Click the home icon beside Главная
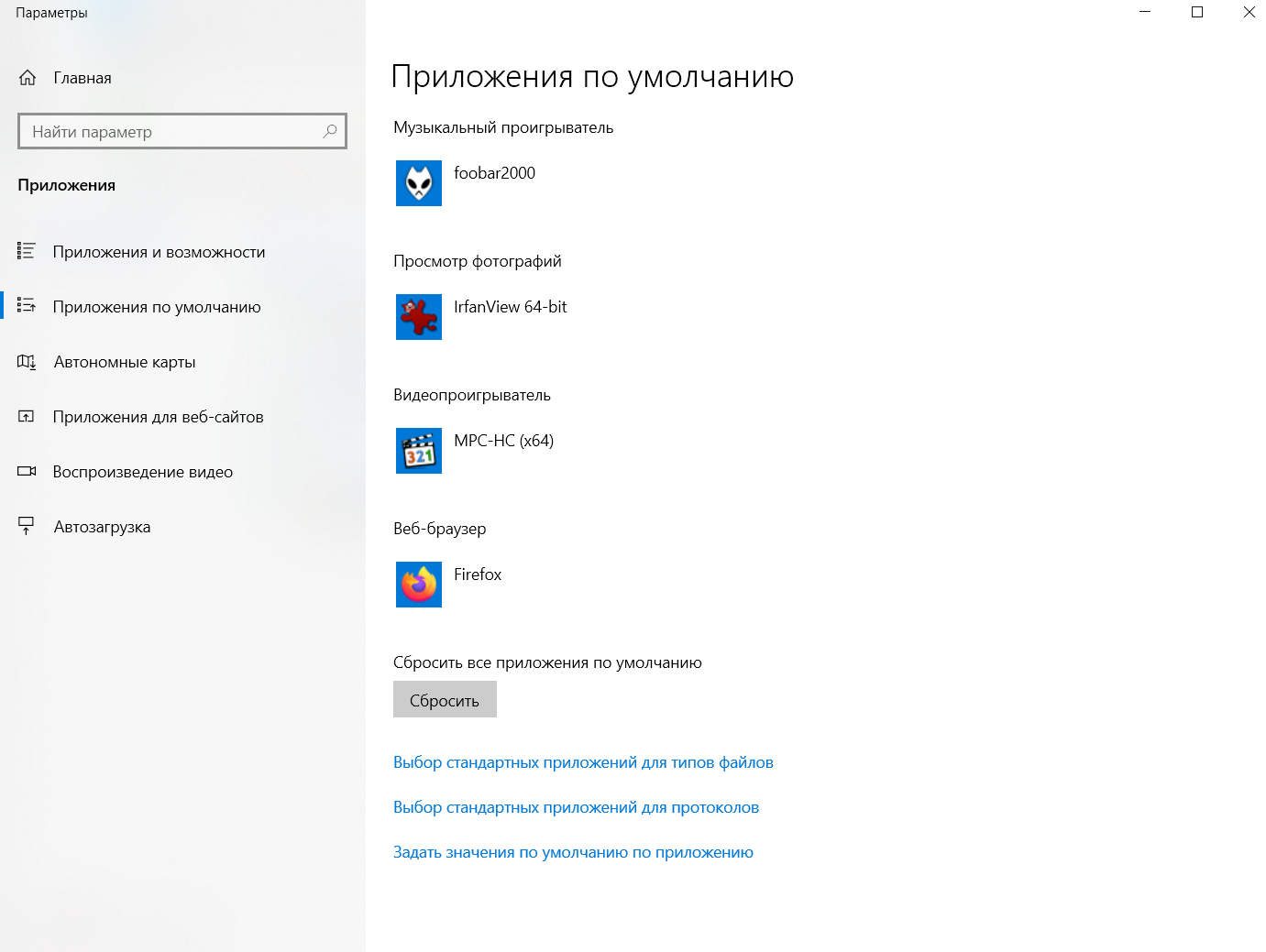This screenshot has height=952, width=1266. [x=28, y=78]
